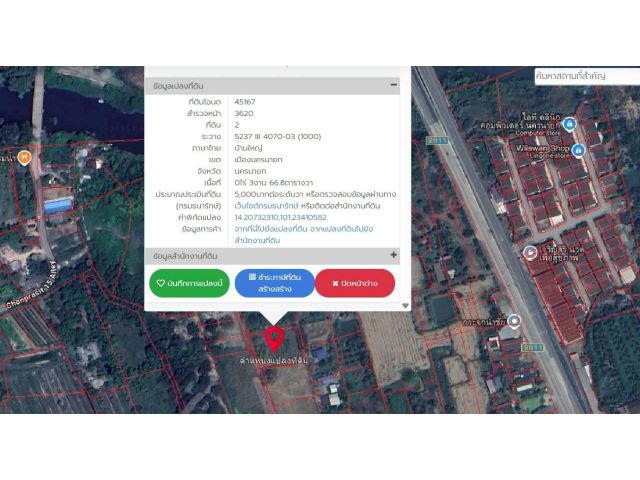The width and height of the screenshot is (640, 480).
Task: Click the popup scroll-down arrow
Action: 405,305
